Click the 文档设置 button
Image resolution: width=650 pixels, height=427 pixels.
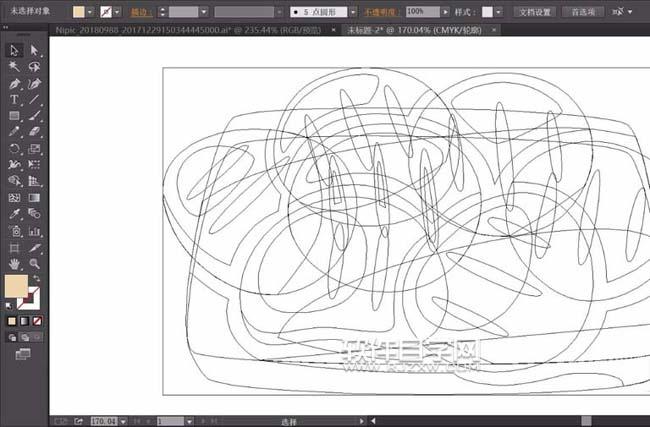point(535,12)
